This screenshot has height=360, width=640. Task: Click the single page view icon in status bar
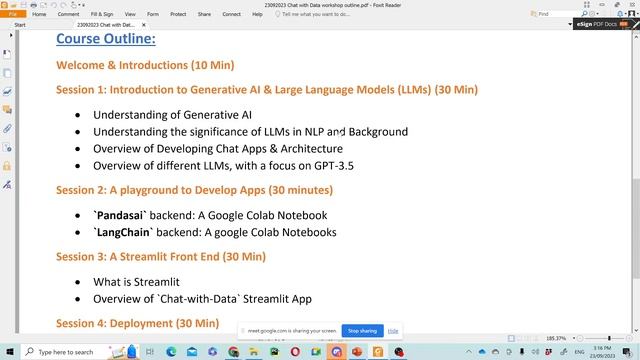511,338
